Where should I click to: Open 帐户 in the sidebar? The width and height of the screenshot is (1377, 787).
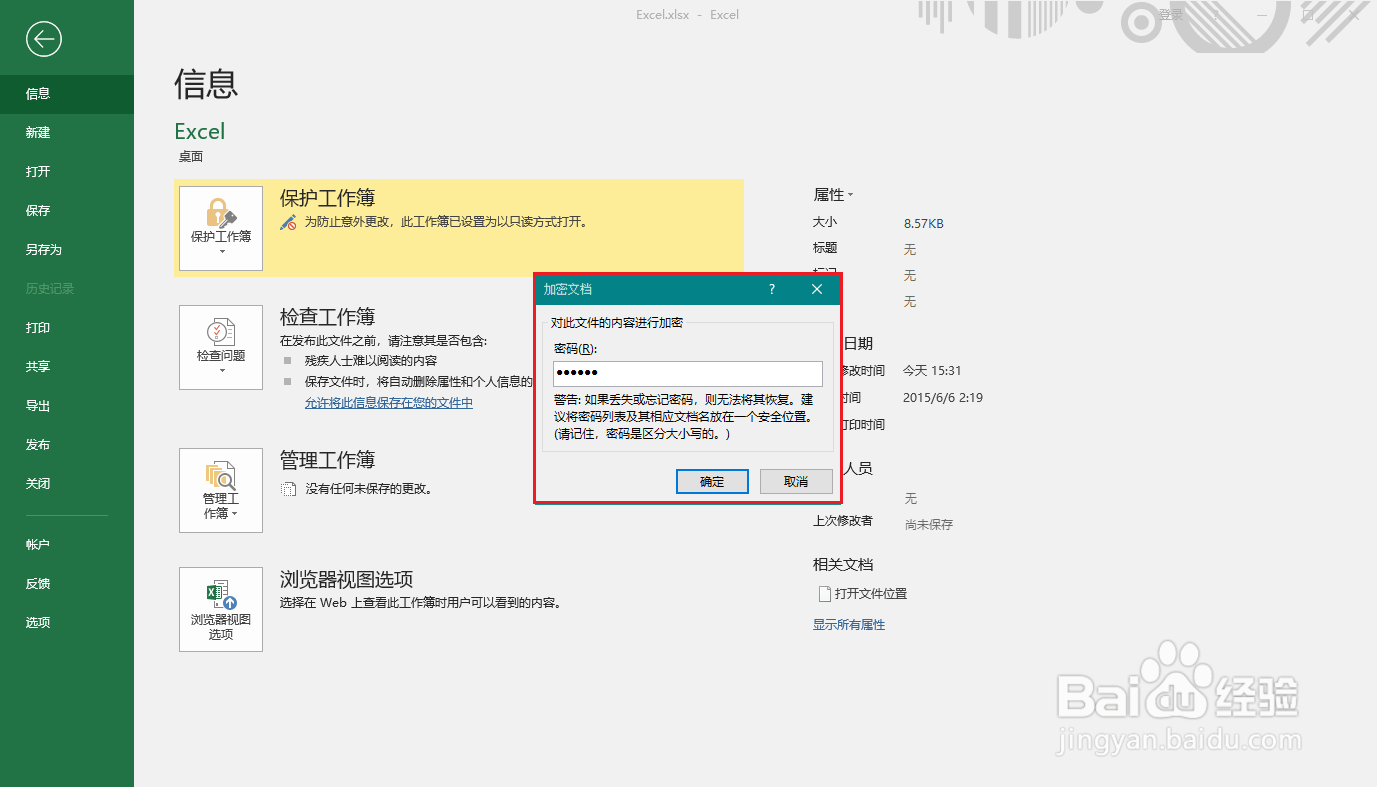pos(67,545)
